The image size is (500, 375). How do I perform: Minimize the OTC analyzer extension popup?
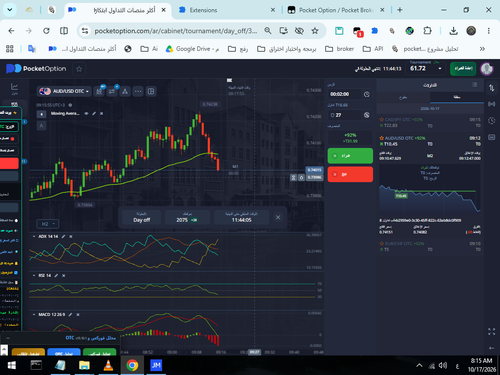[x=8, y=338]
